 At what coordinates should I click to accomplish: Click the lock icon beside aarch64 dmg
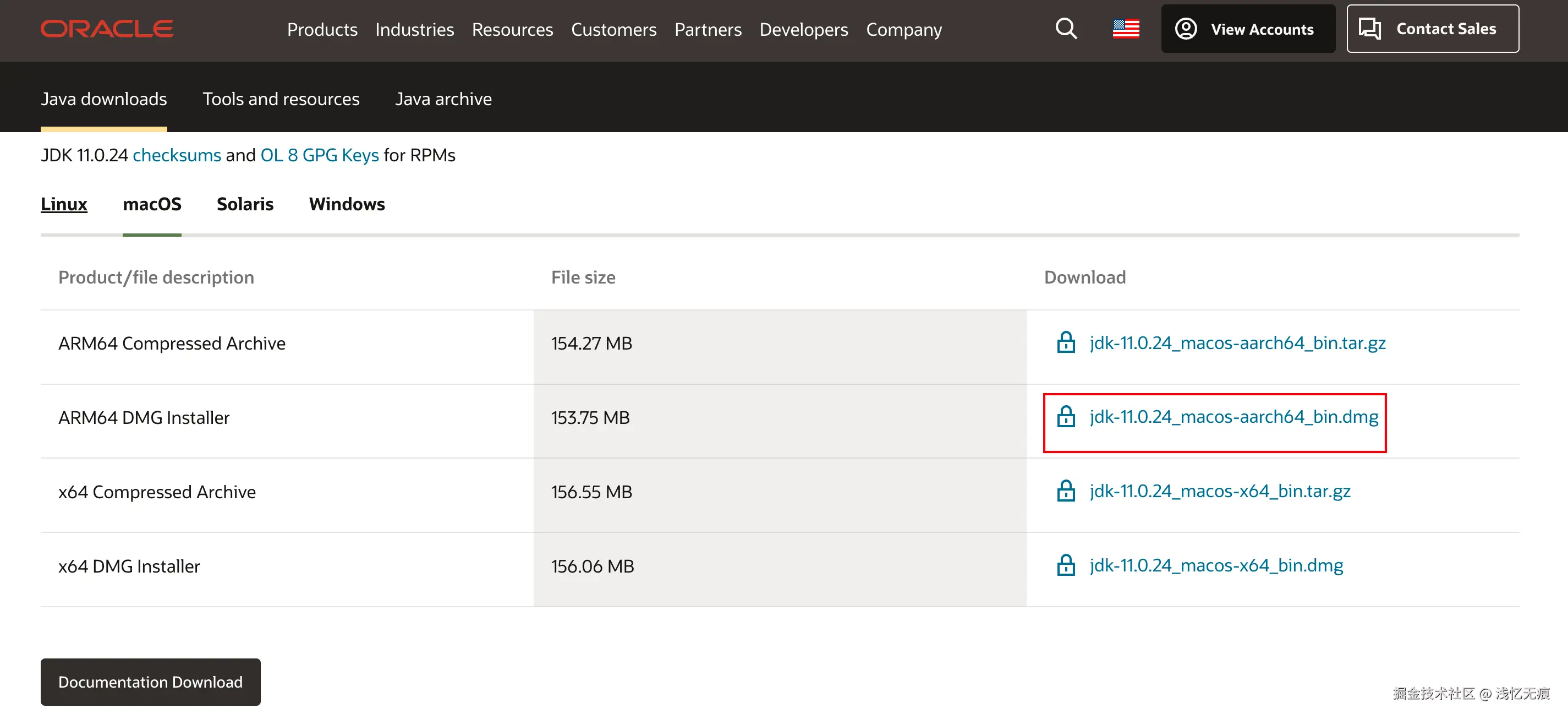click(1066, 417)
